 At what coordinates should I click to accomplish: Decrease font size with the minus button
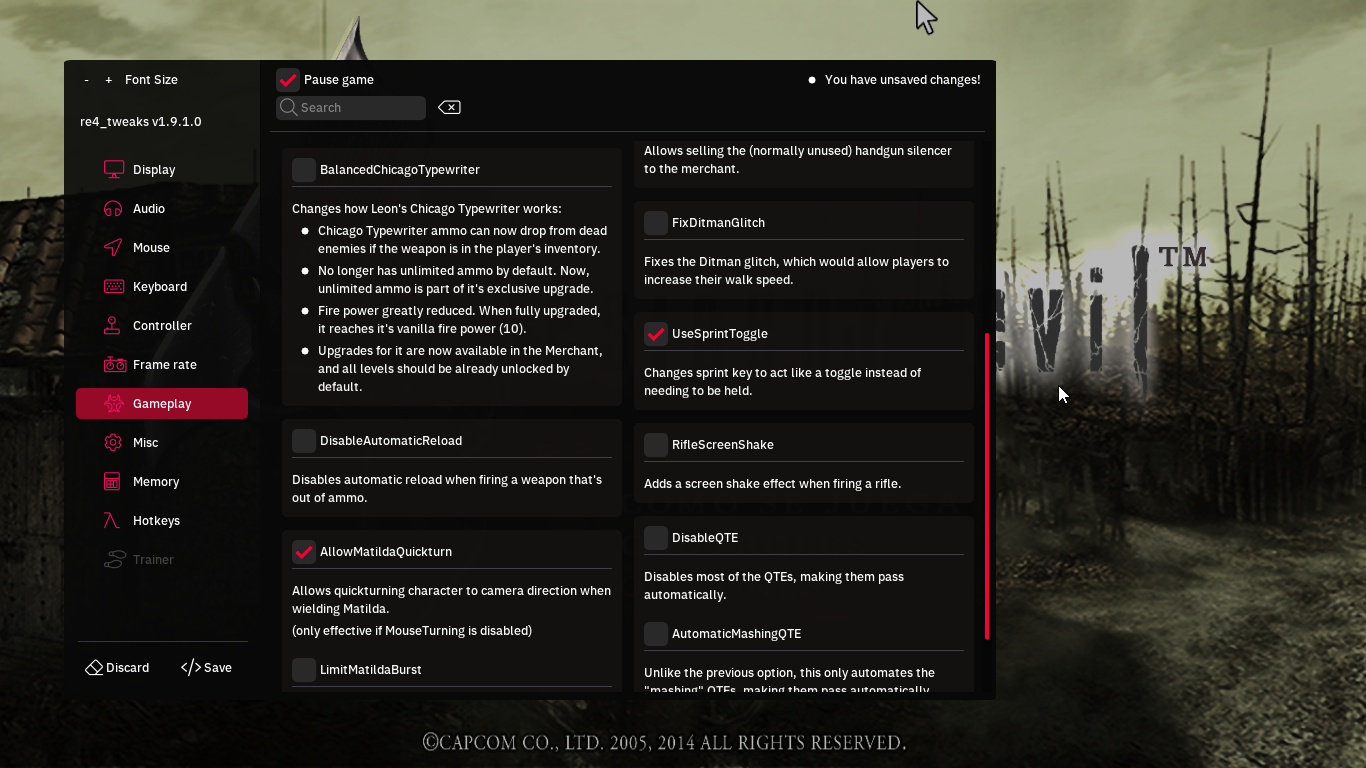(x=86, y=80)
